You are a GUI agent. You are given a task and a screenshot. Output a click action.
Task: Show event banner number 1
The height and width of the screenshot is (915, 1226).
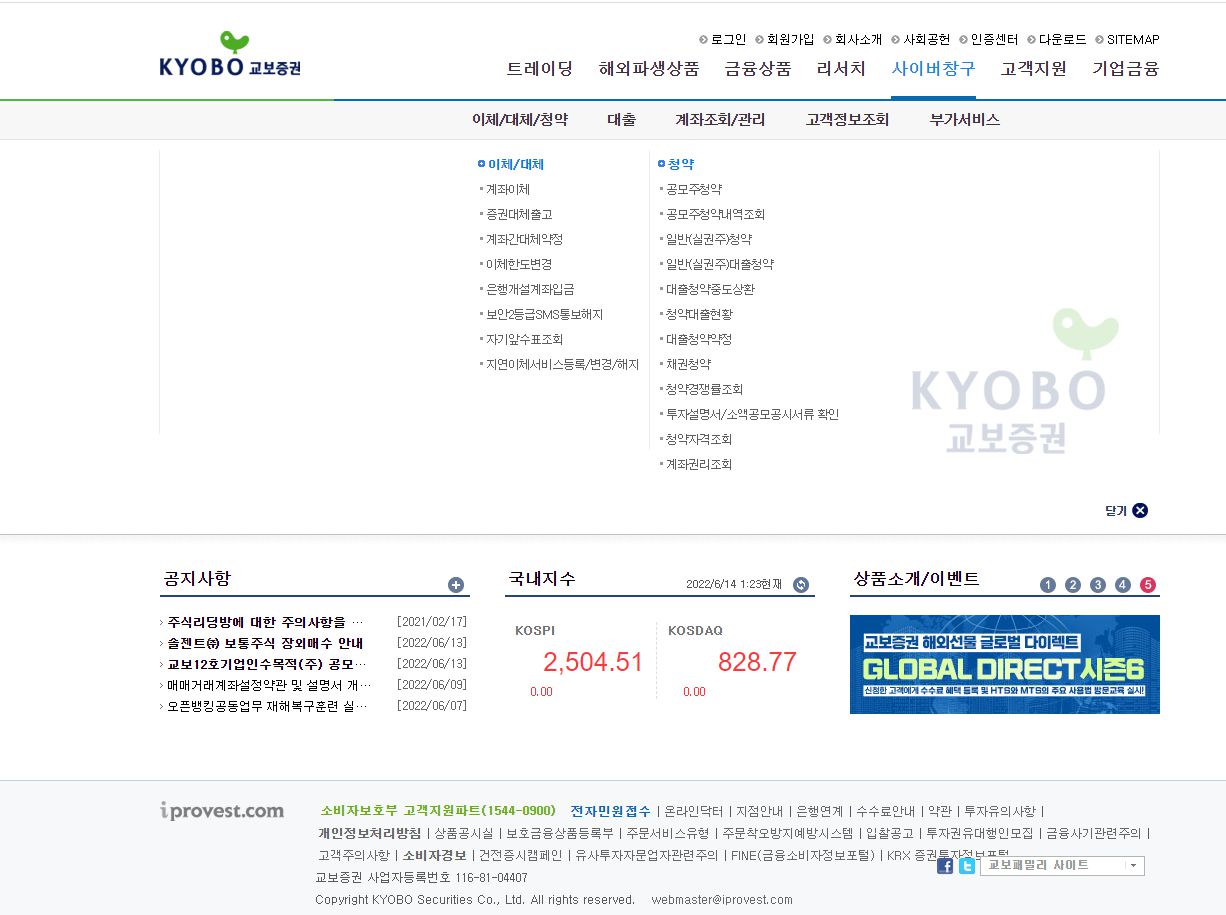tap(1048, 585)
